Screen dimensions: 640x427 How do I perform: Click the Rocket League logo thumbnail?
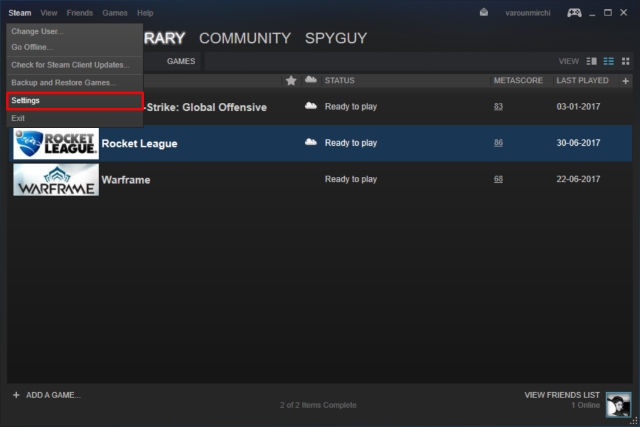(x=56, y=143)
